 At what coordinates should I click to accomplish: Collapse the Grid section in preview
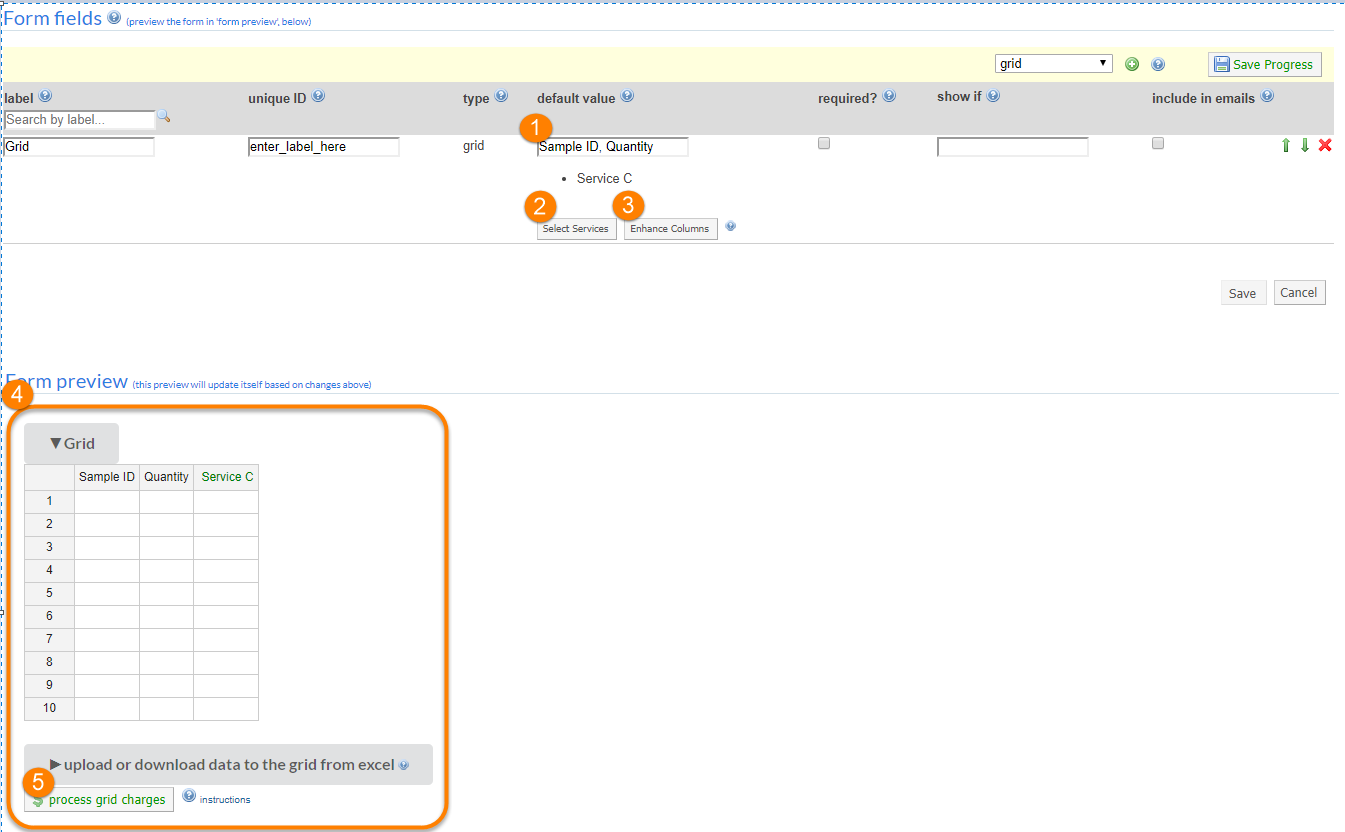click(71, 443)
